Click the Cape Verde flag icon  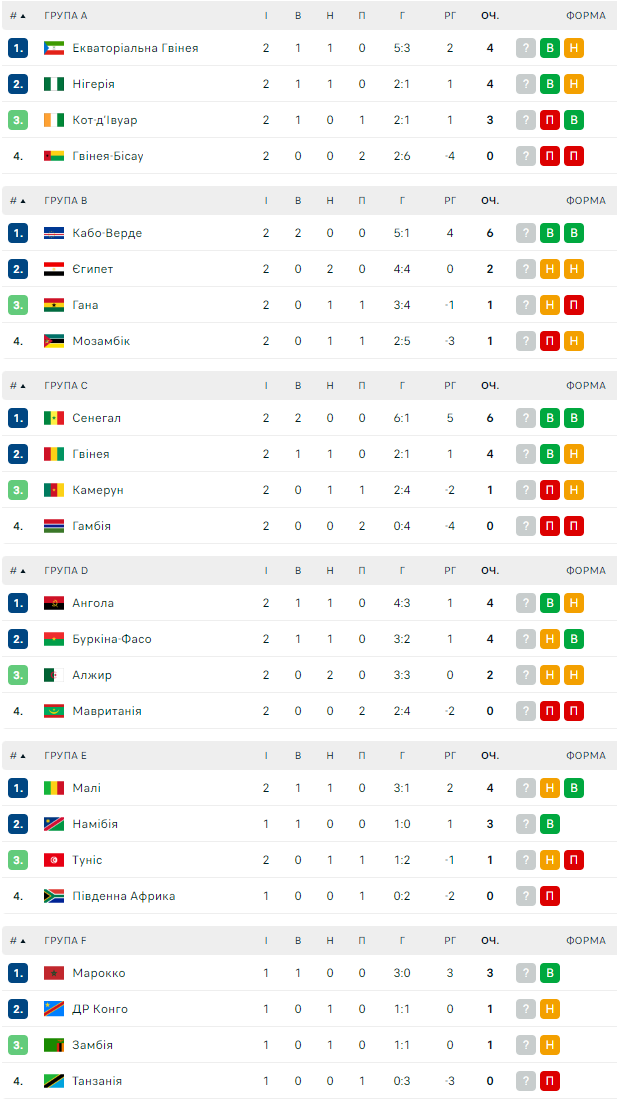(x=54, y=233)
